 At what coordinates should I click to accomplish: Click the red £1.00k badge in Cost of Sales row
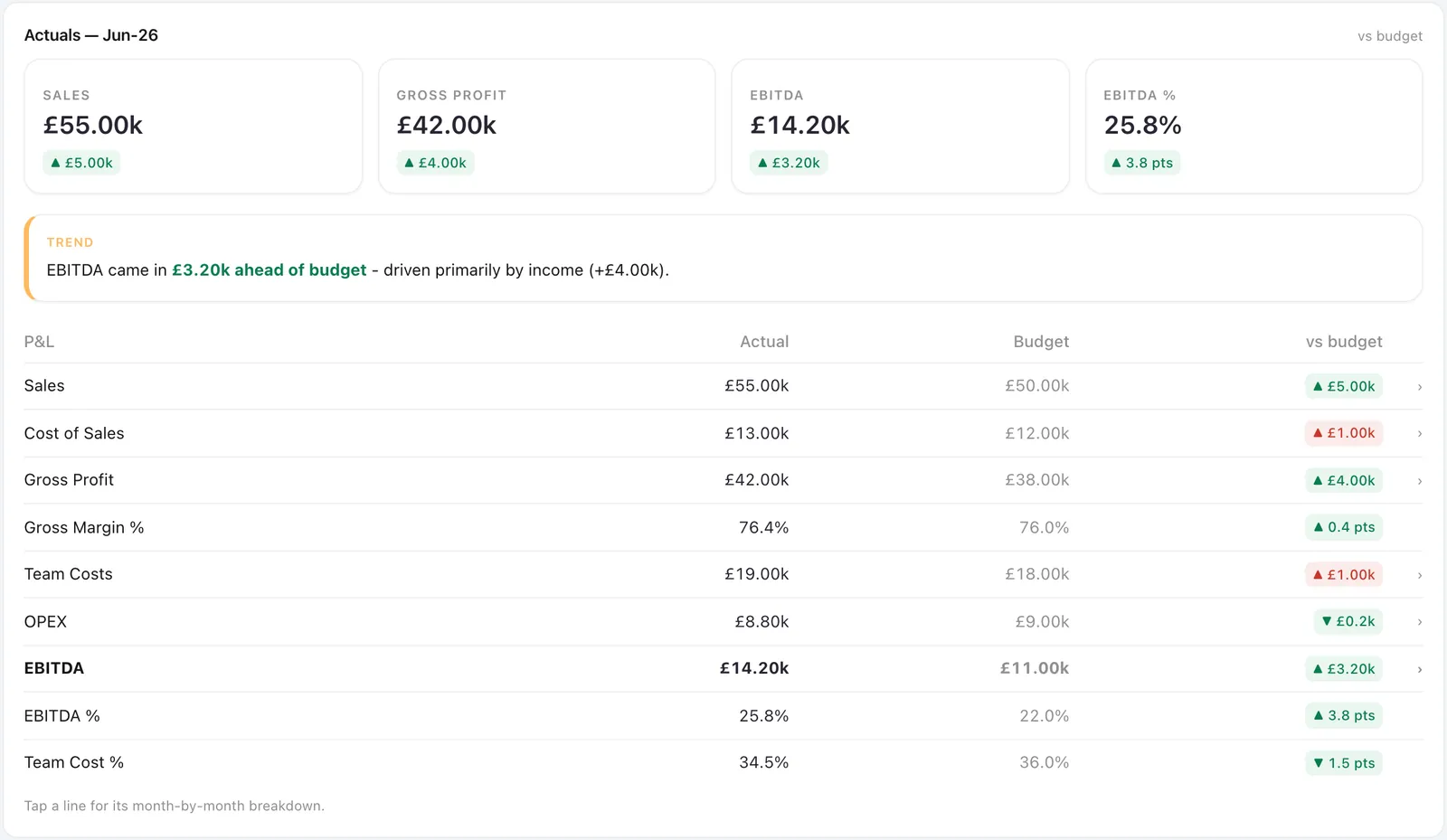(1344, 433)
